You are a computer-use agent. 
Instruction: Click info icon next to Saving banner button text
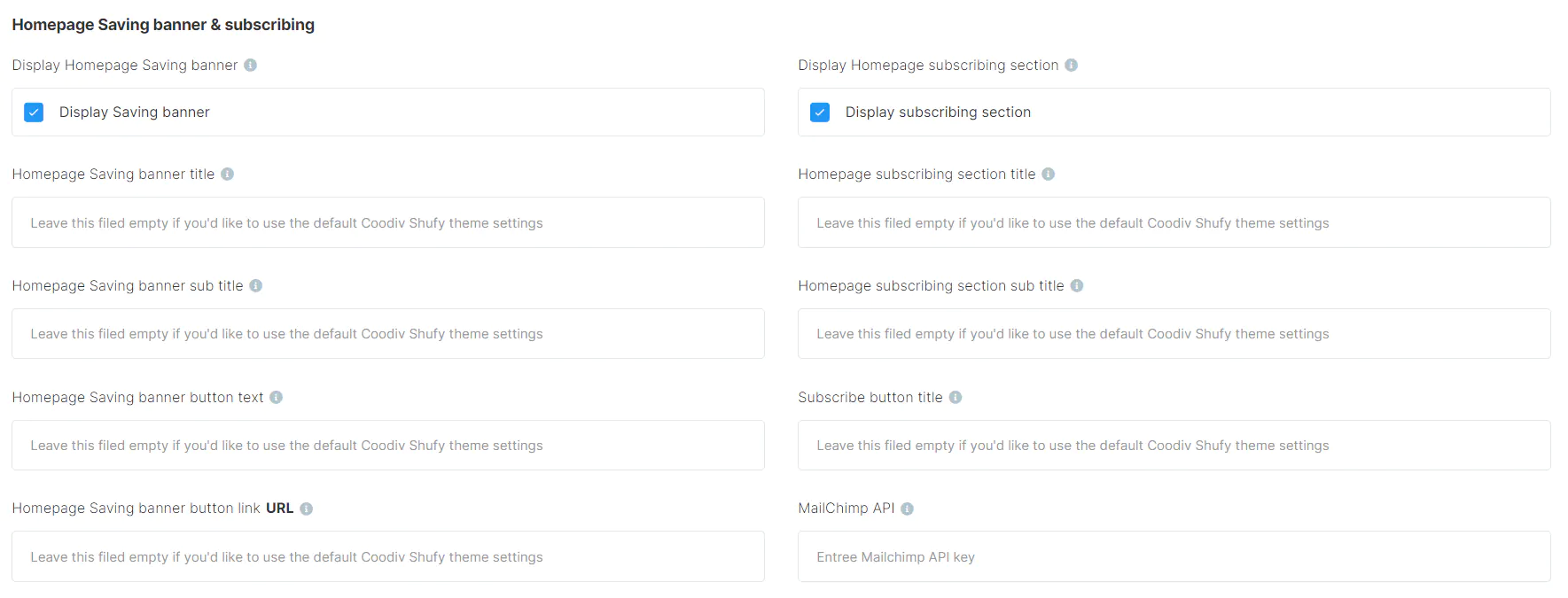[x=277, y=397]
